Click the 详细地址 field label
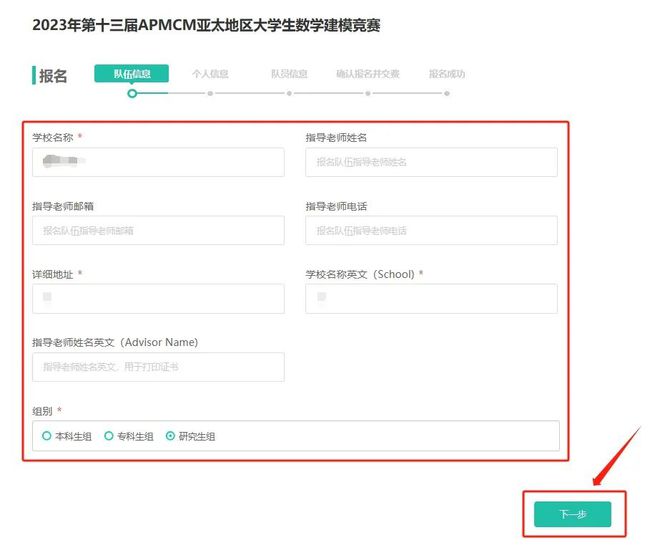This screenshot has height=548, width=660. [53, 274]
